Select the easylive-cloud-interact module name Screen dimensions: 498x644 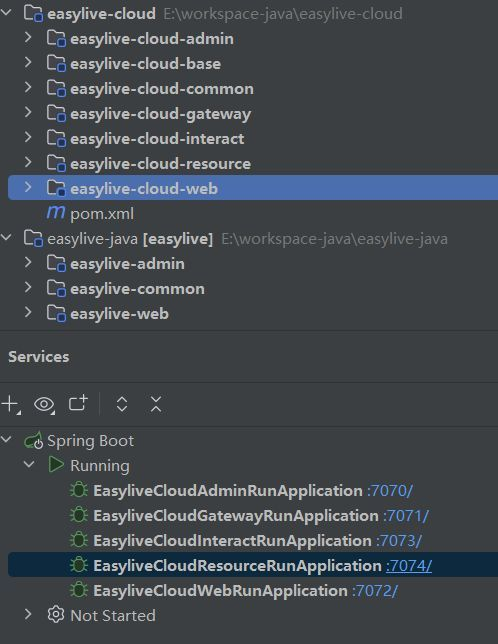click(x=157, y=139)
